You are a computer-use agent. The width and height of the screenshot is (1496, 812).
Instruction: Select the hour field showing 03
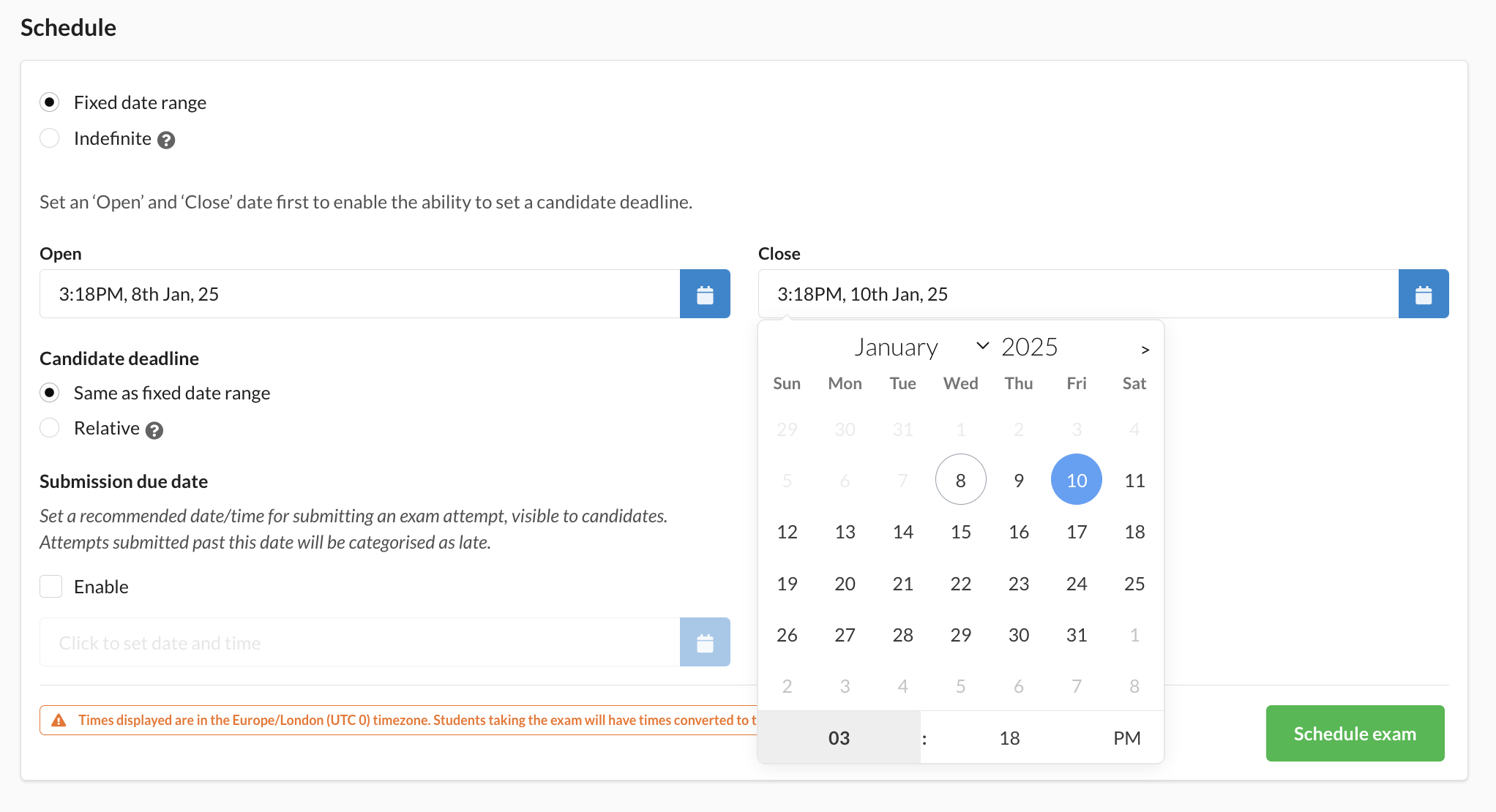pos(839,737)
